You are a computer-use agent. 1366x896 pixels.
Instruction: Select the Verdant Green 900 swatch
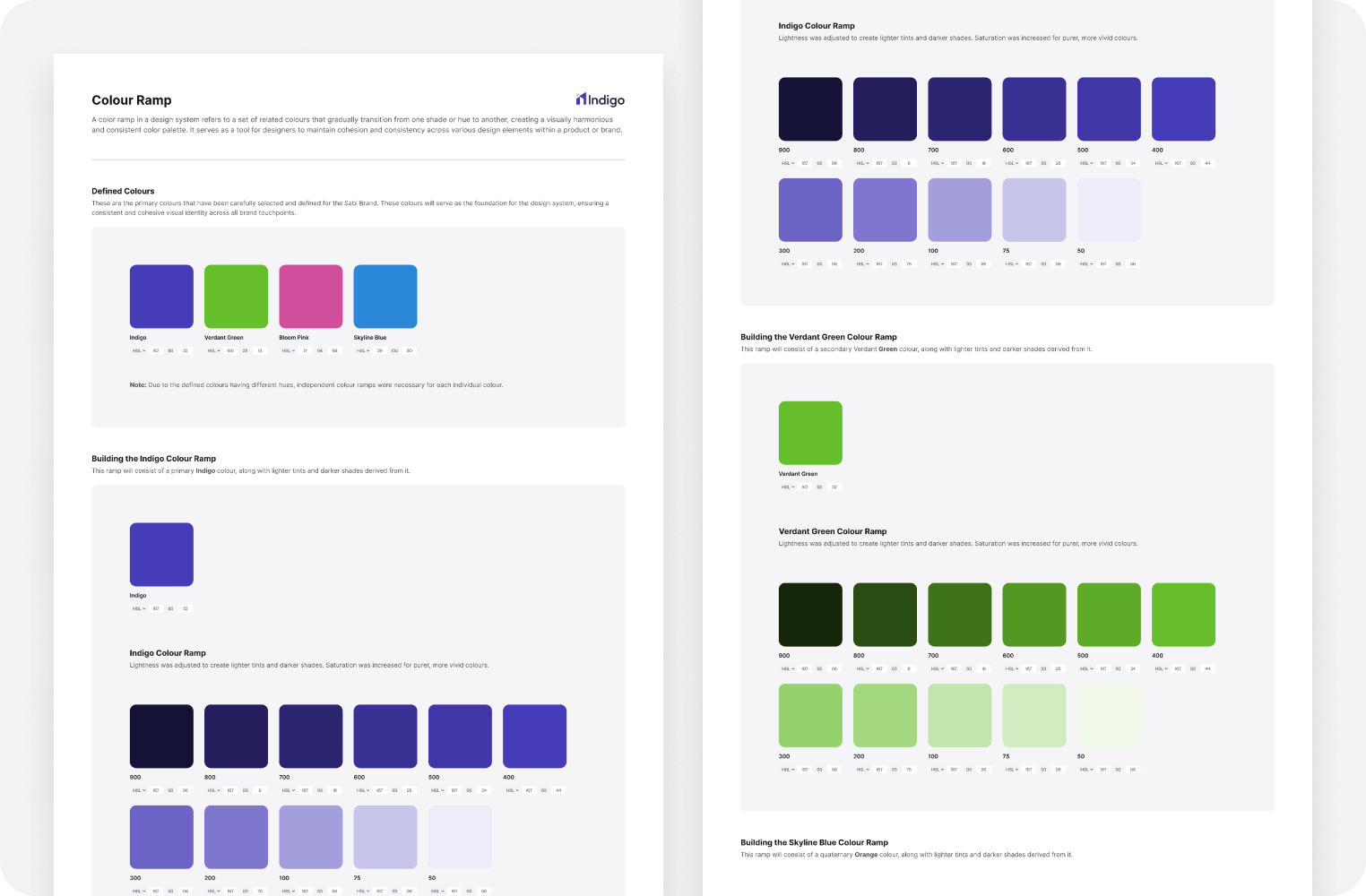810,615
